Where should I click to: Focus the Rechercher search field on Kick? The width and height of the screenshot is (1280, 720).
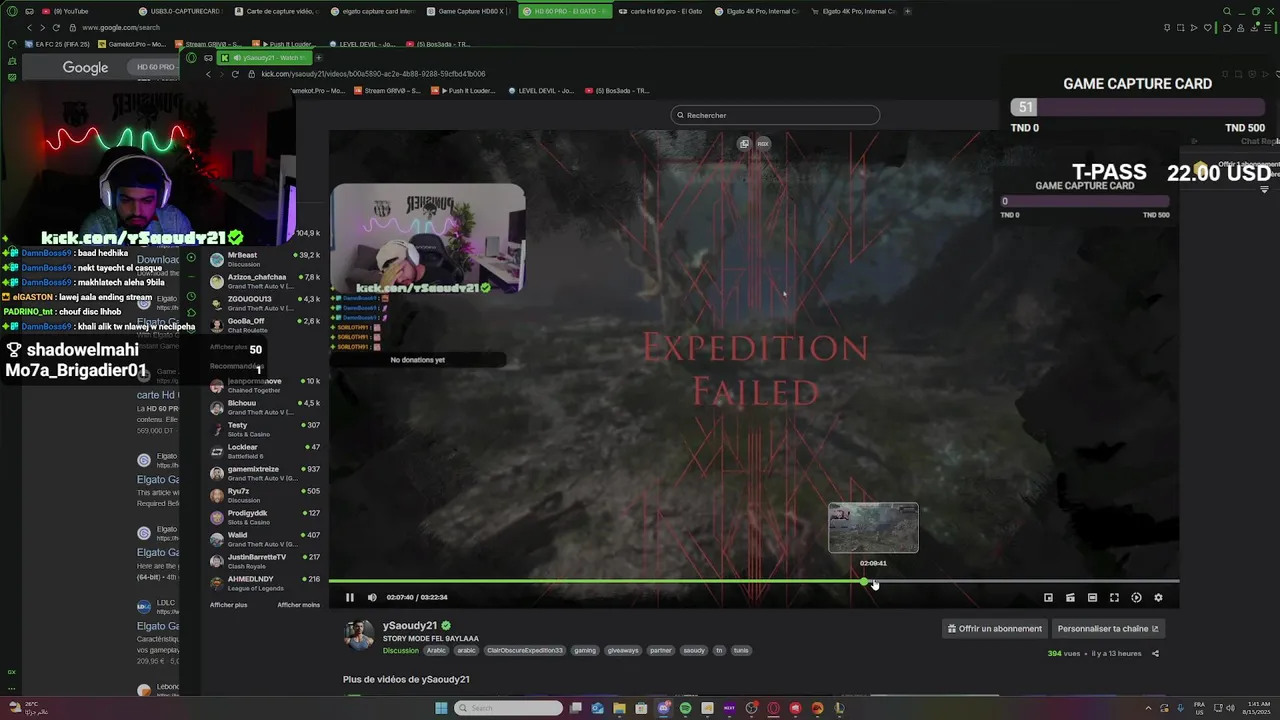pyautogui.click(x=775, y=115)
